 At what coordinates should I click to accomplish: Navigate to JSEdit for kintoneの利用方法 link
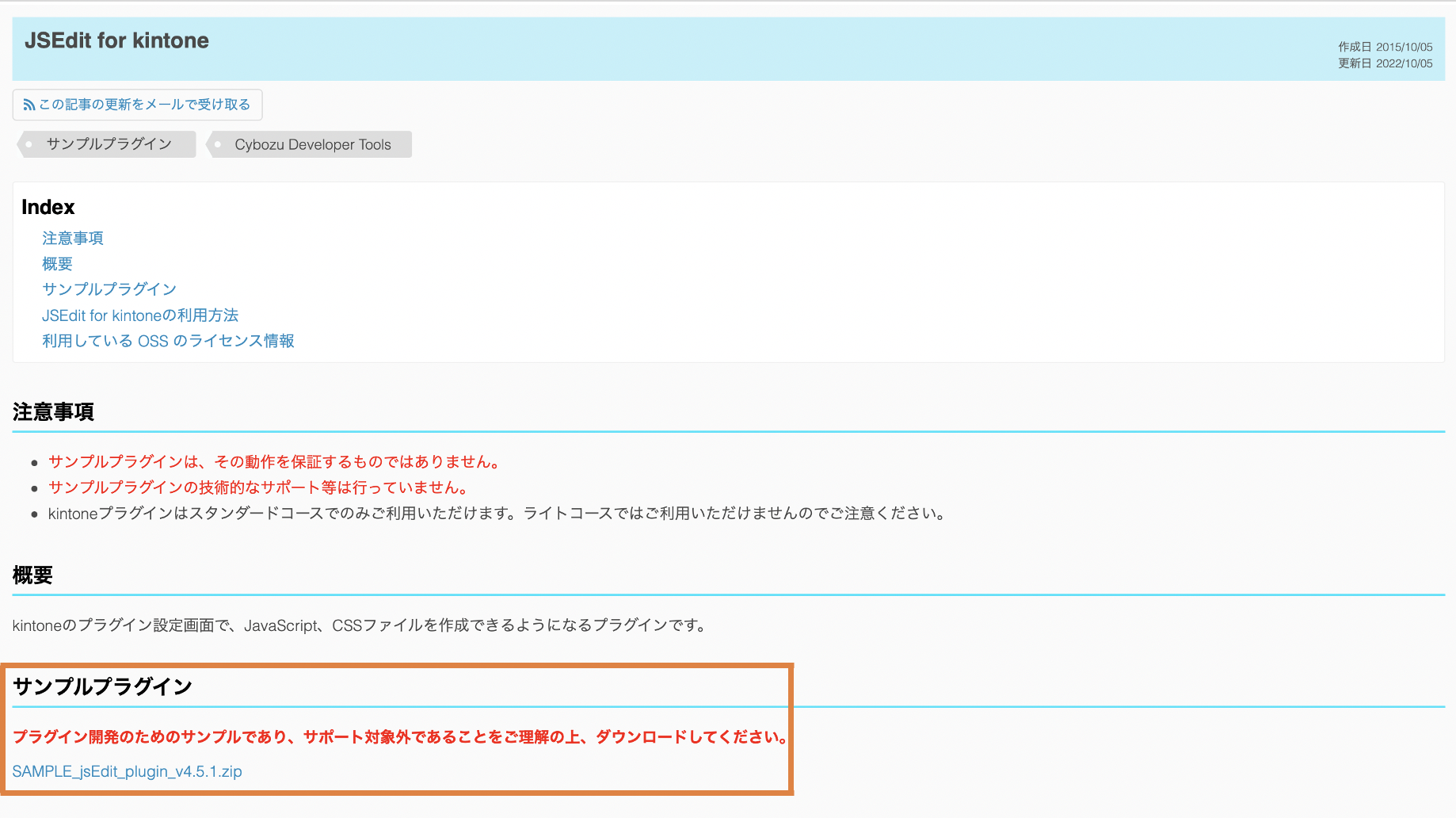point(140,315)
